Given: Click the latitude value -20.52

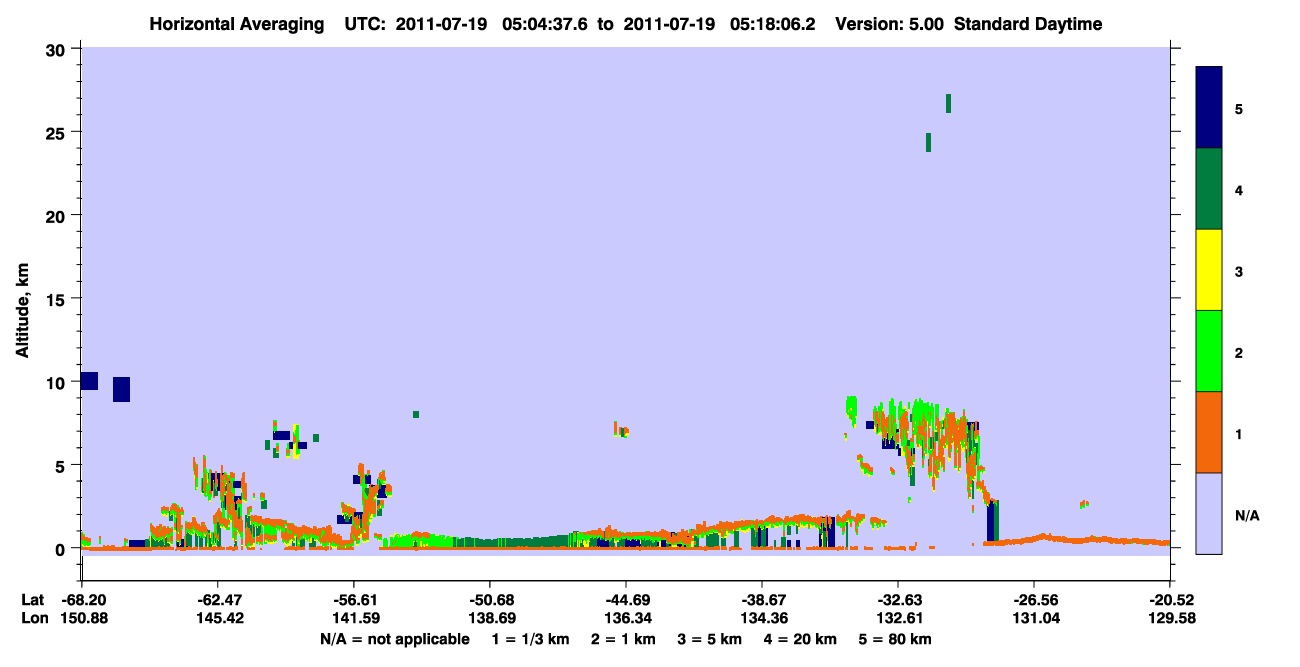Looking at the screenshot, I should point(1170,600).
